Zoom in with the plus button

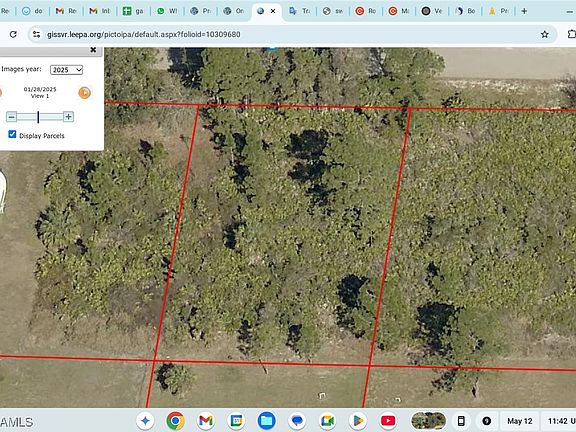(x=68, y=117)
